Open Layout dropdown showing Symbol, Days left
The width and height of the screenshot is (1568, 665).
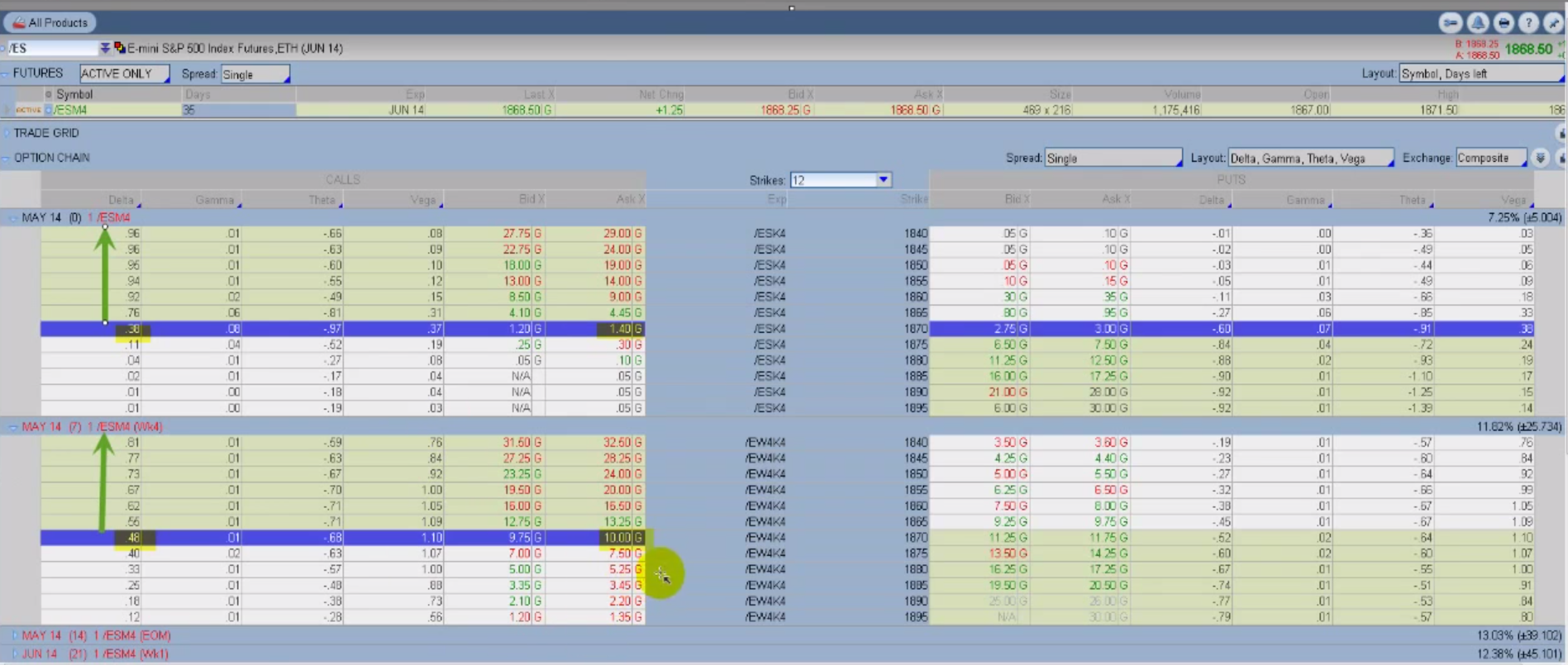point(1482,74)
